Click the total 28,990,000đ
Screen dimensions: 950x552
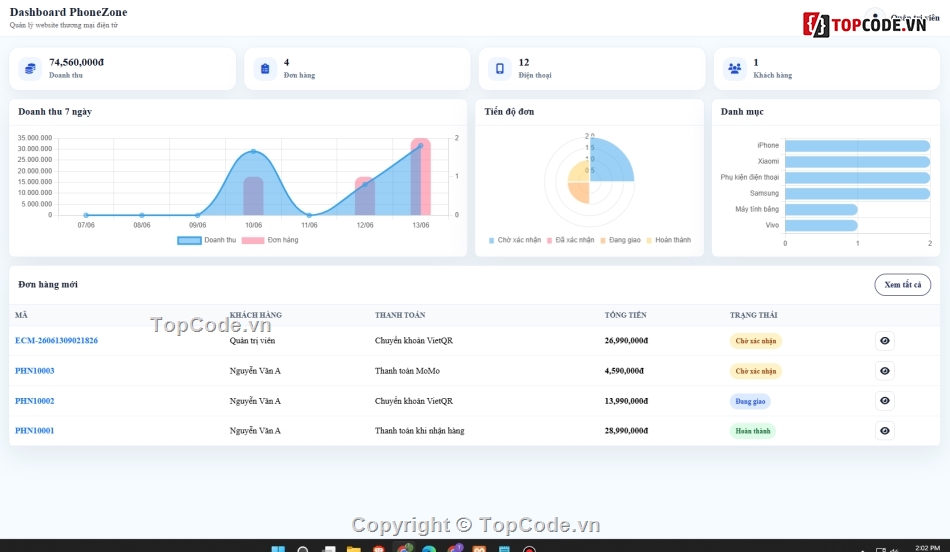(x=626, y=431)
